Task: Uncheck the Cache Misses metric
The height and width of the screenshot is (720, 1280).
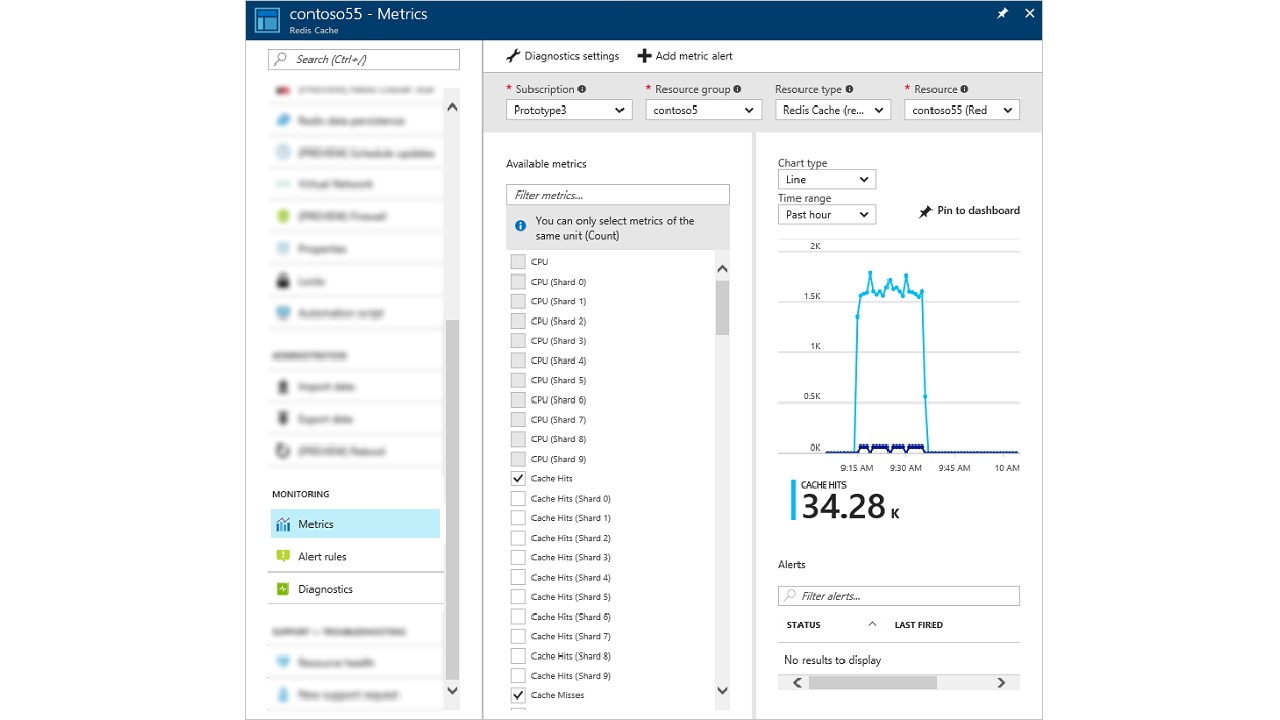Action: (x=518, y=695)
